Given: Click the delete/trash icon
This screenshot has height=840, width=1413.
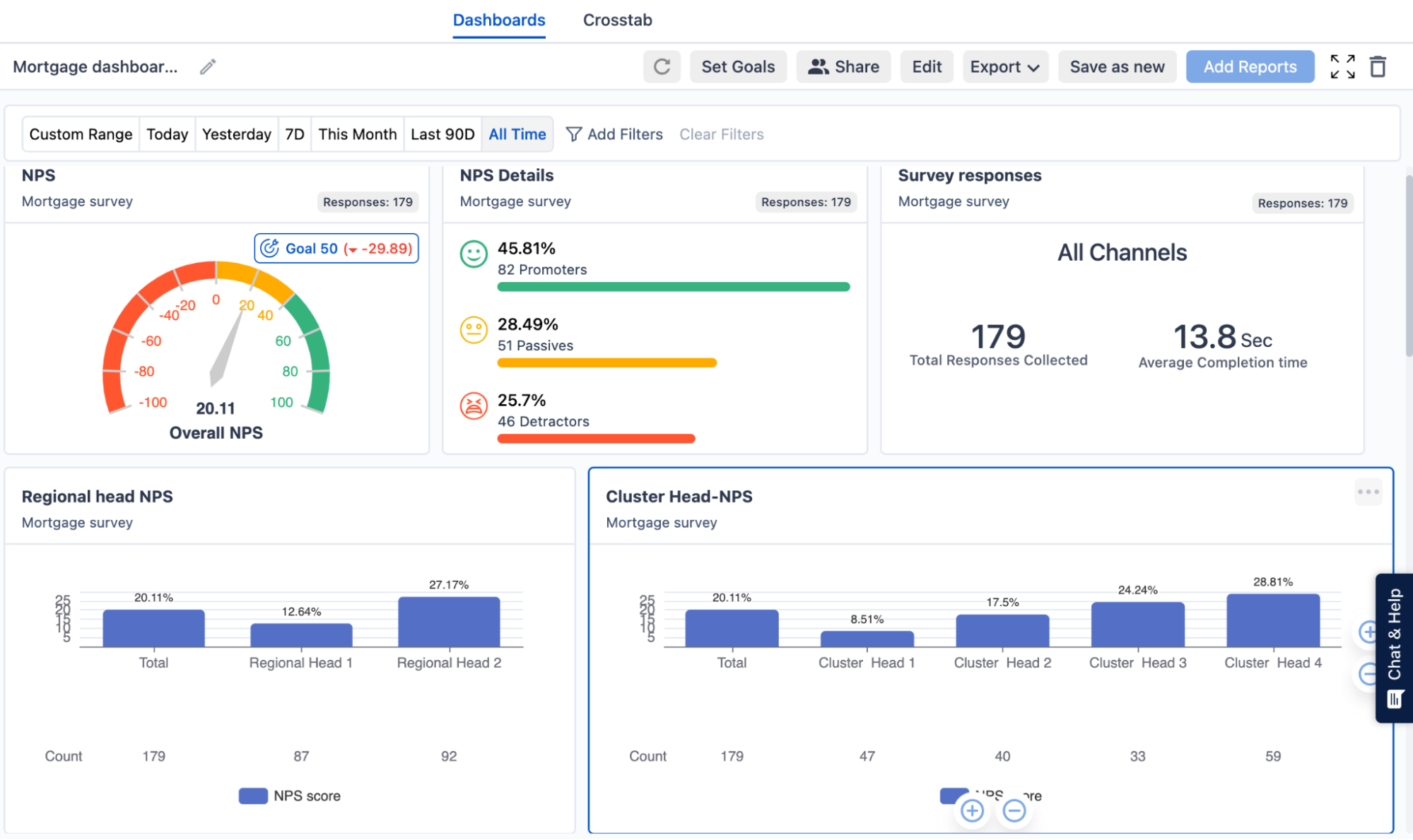Looking at the screenshot, I should pyautogui.click(x=1378, y=67).
